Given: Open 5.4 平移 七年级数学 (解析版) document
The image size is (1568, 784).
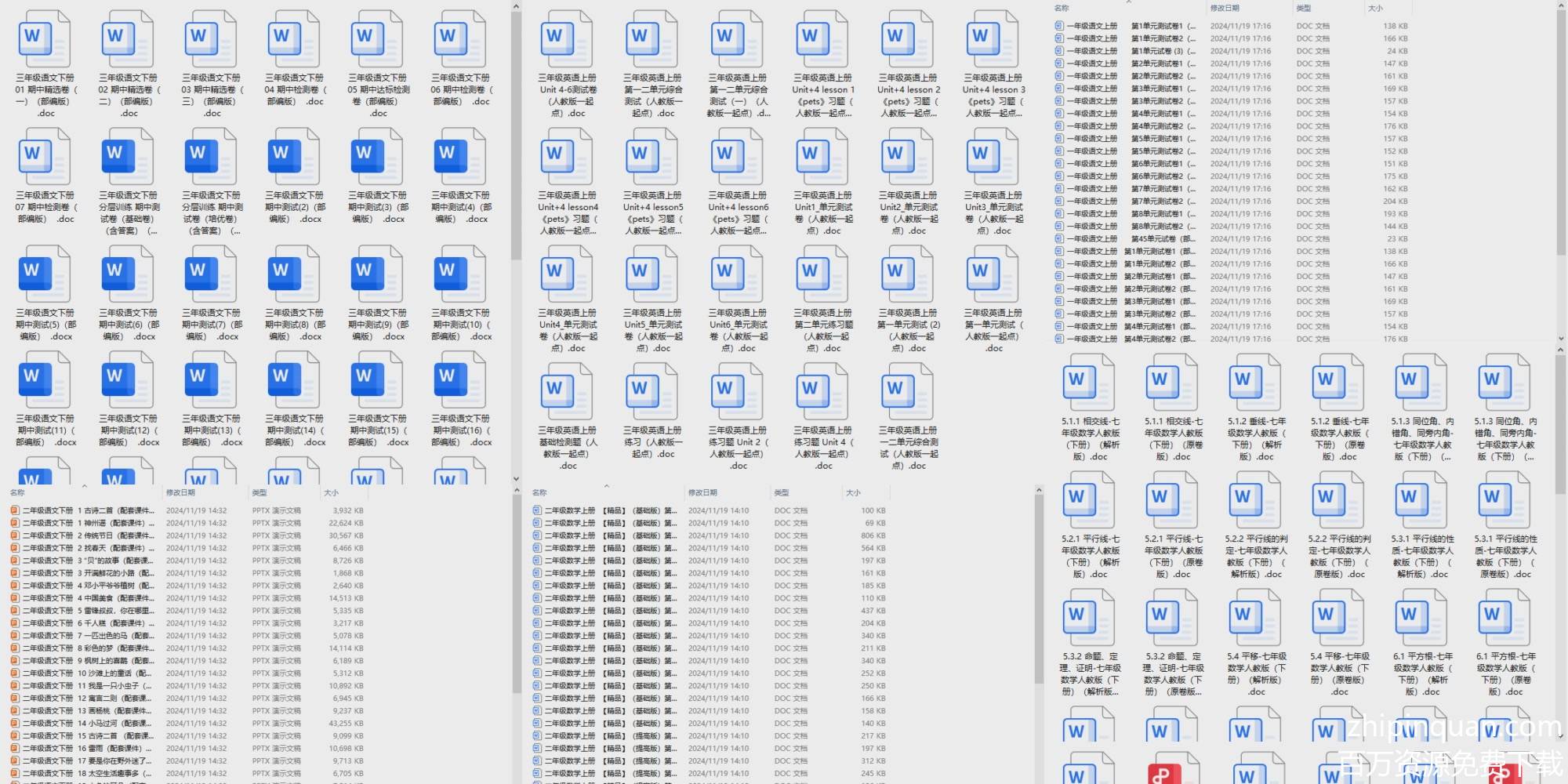Looking at the screenshot, I should tap(1256, 618).
